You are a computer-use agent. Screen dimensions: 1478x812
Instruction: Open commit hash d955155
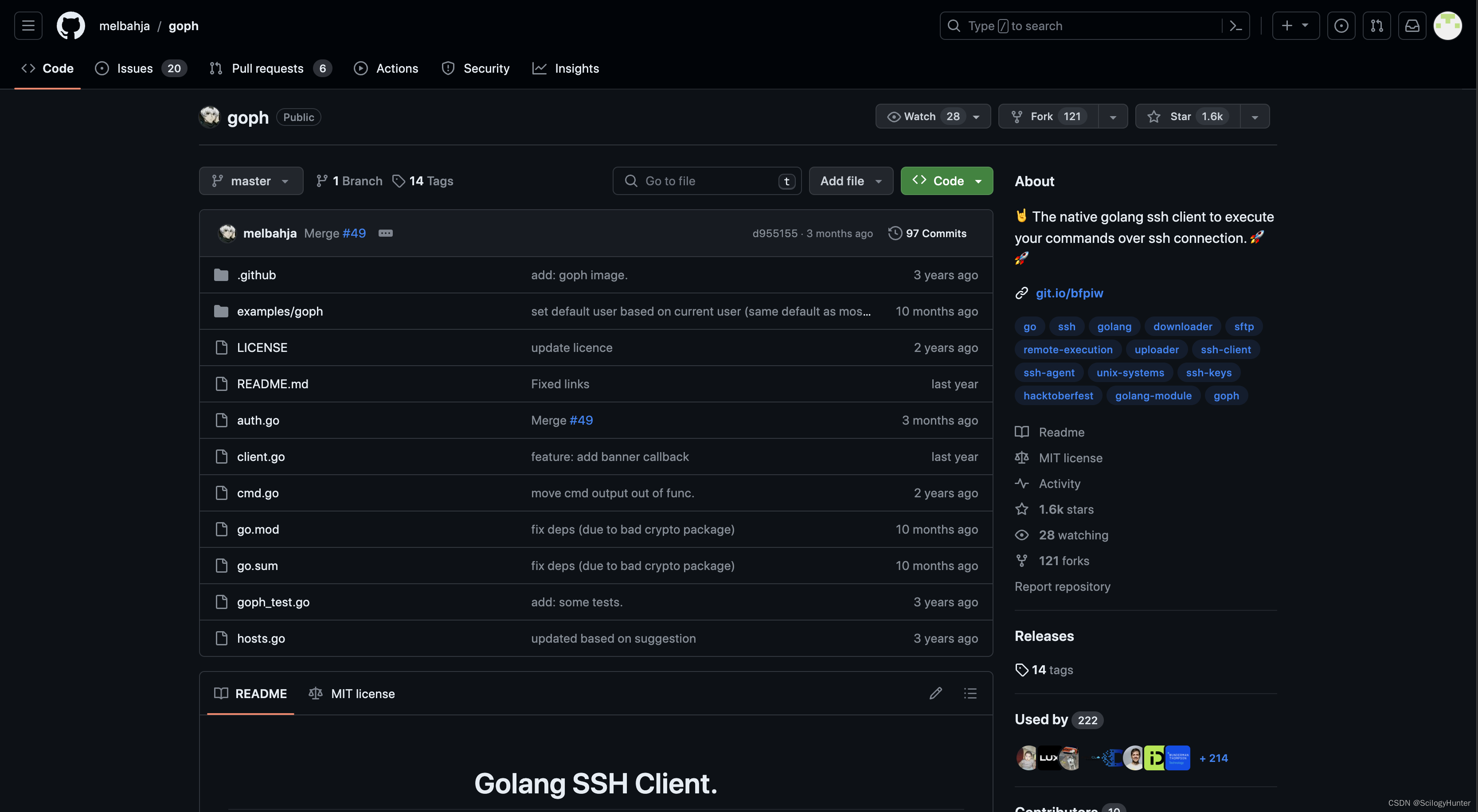pyautogui.click(x=774, y=233)
